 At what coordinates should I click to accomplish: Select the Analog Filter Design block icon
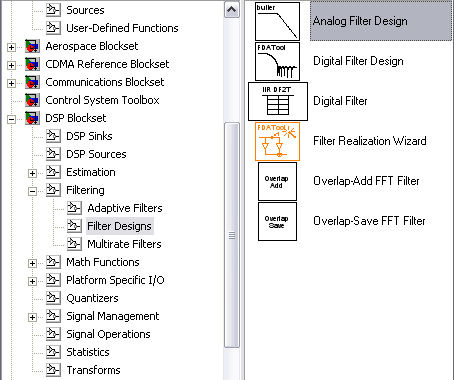point(277,21)
